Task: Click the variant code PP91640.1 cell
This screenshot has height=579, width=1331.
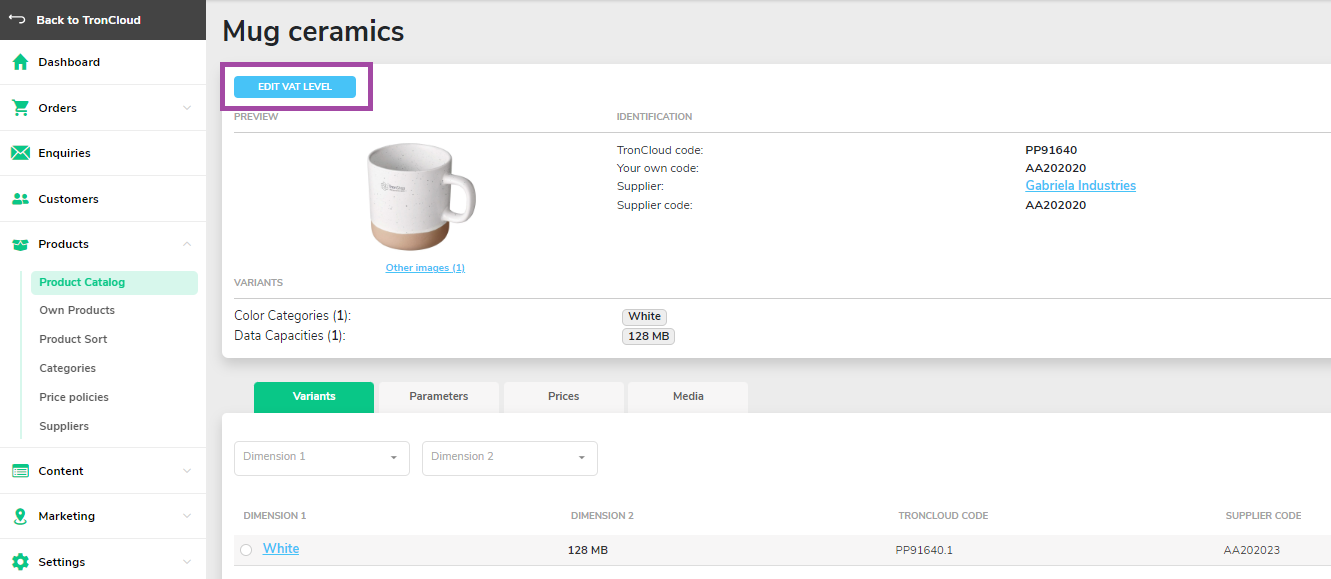Action: pyautogui.click(x=924, y=550)
